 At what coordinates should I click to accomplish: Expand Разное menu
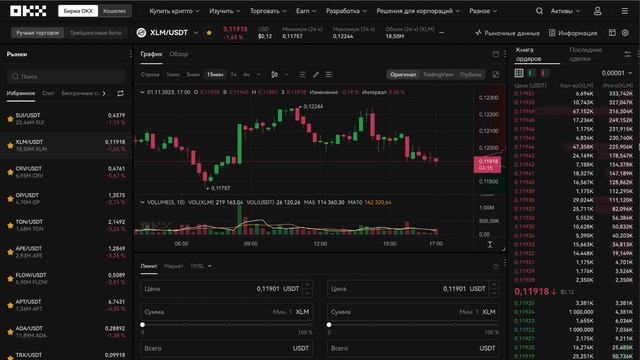point(483,11)
